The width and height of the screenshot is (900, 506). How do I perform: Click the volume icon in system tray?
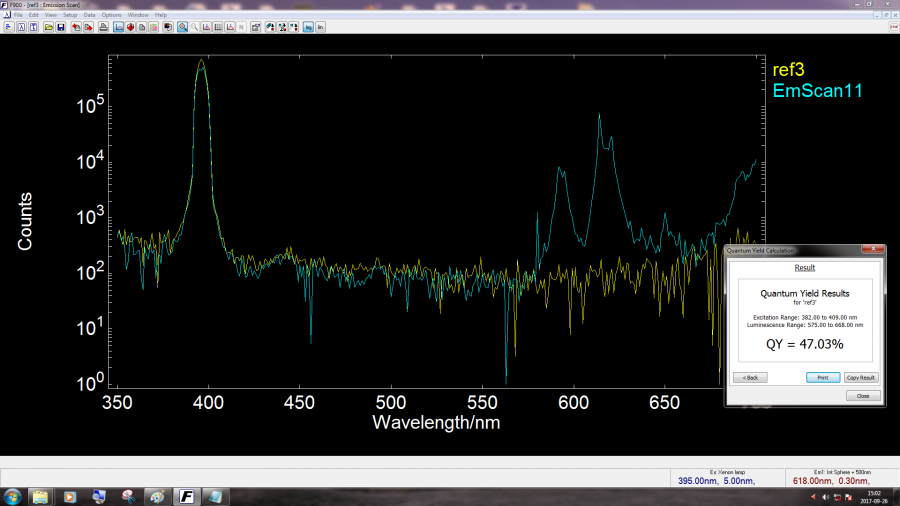click(x=825, y=497)
